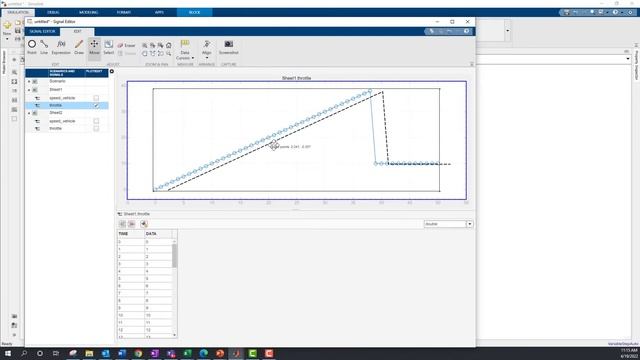Open the FORMAT tab in Simulink window
This screenshot has width=640, height=360.
point(124,12)
